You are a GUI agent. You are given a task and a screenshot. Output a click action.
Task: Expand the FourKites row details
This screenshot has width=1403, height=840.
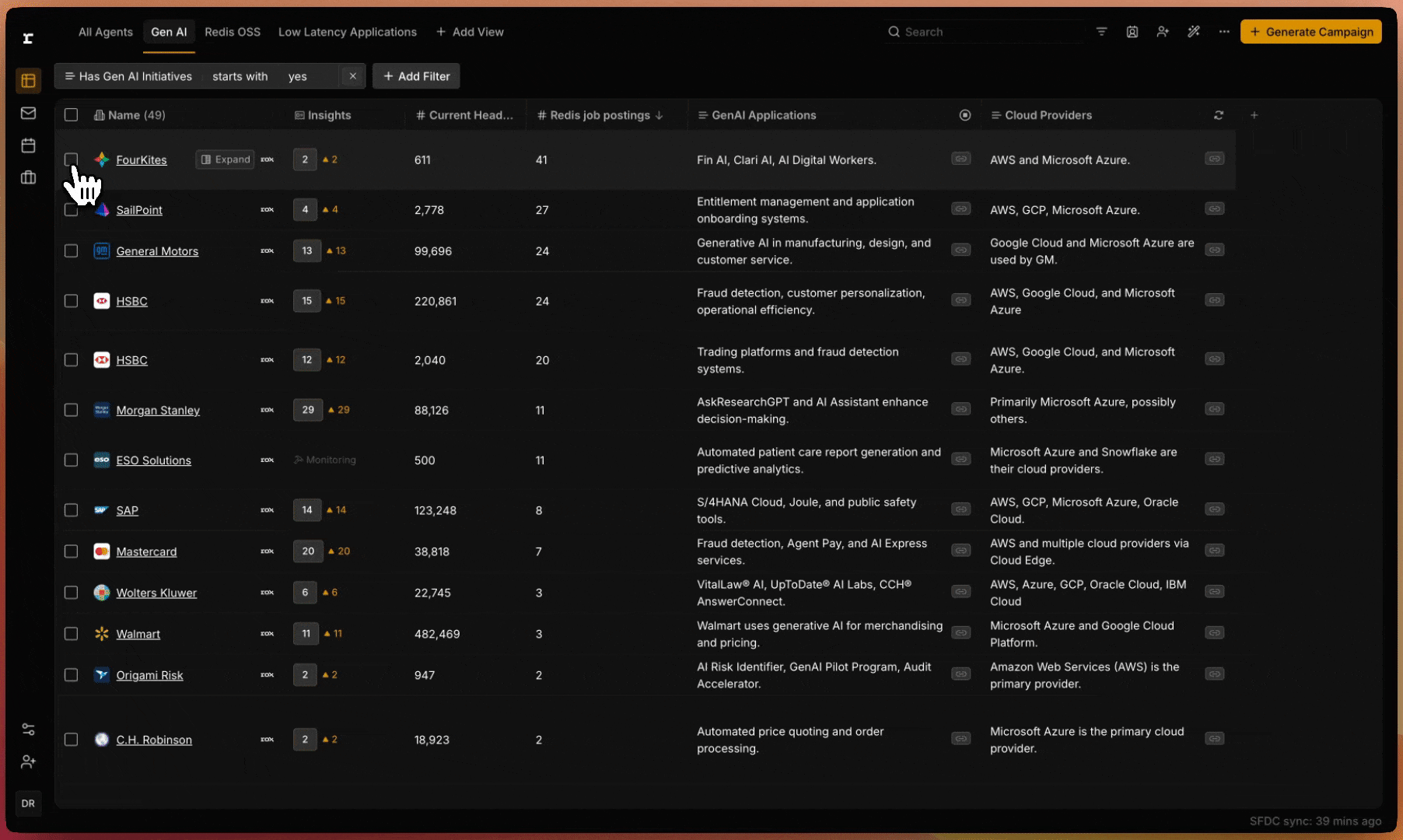(225, 159)
